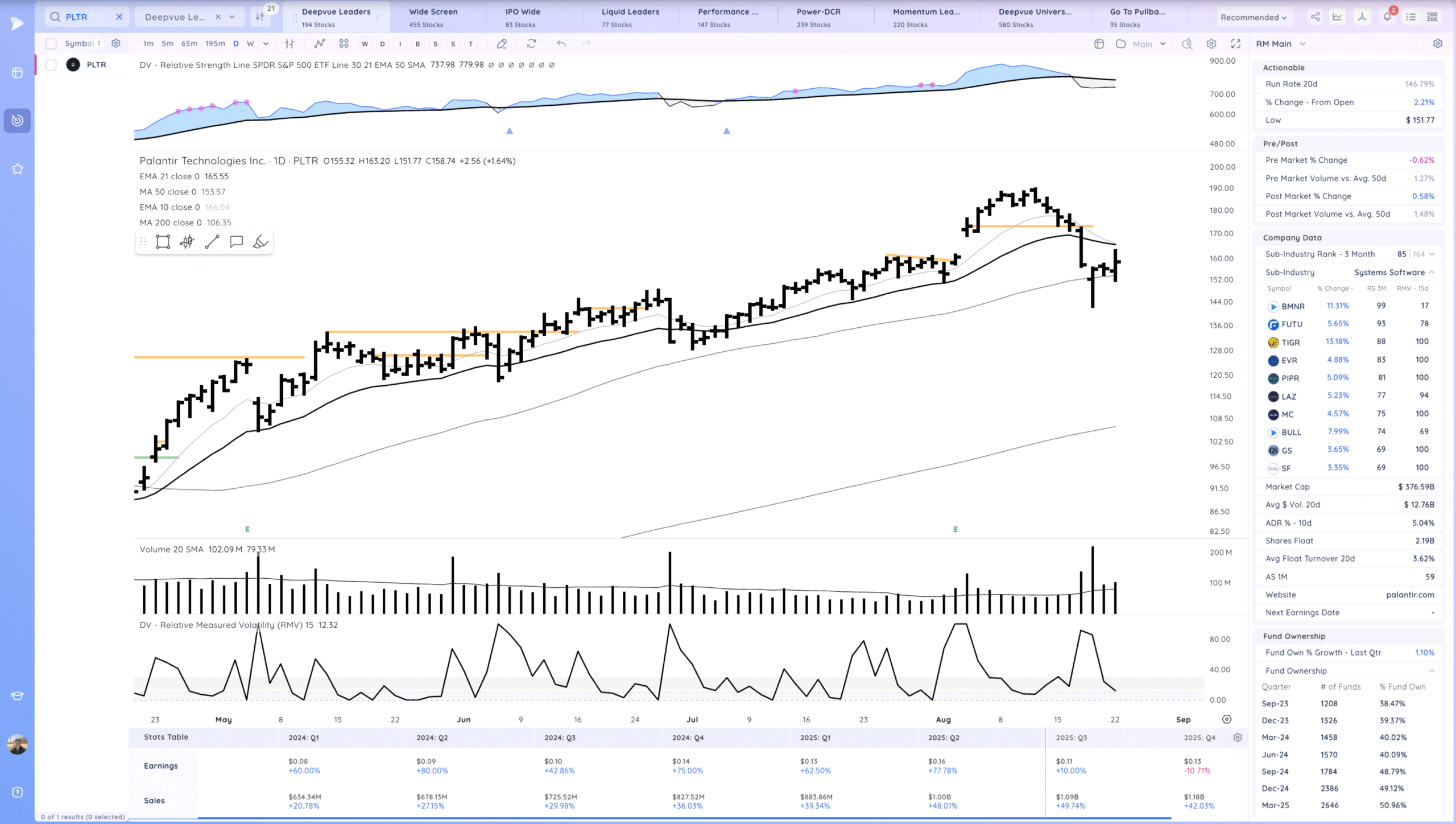1456x824 pixels.
Task: Click the redo arrow
Action: click(x=586, y=44)
